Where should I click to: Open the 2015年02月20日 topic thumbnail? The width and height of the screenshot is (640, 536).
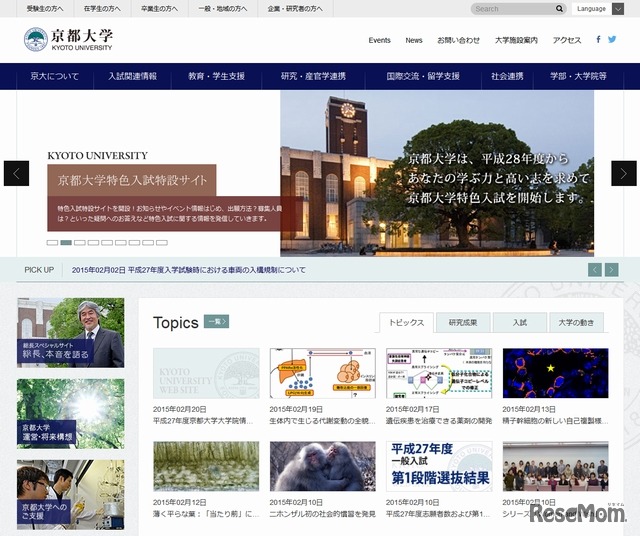(x=206, y=373)
